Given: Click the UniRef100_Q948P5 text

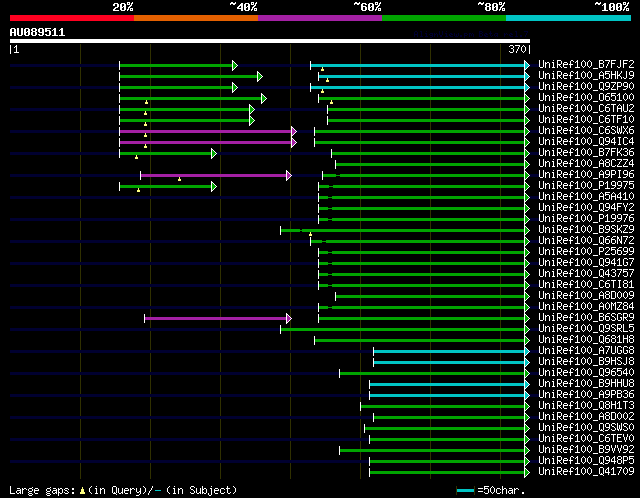Looking at the screenshot, I should coord(586,461).
